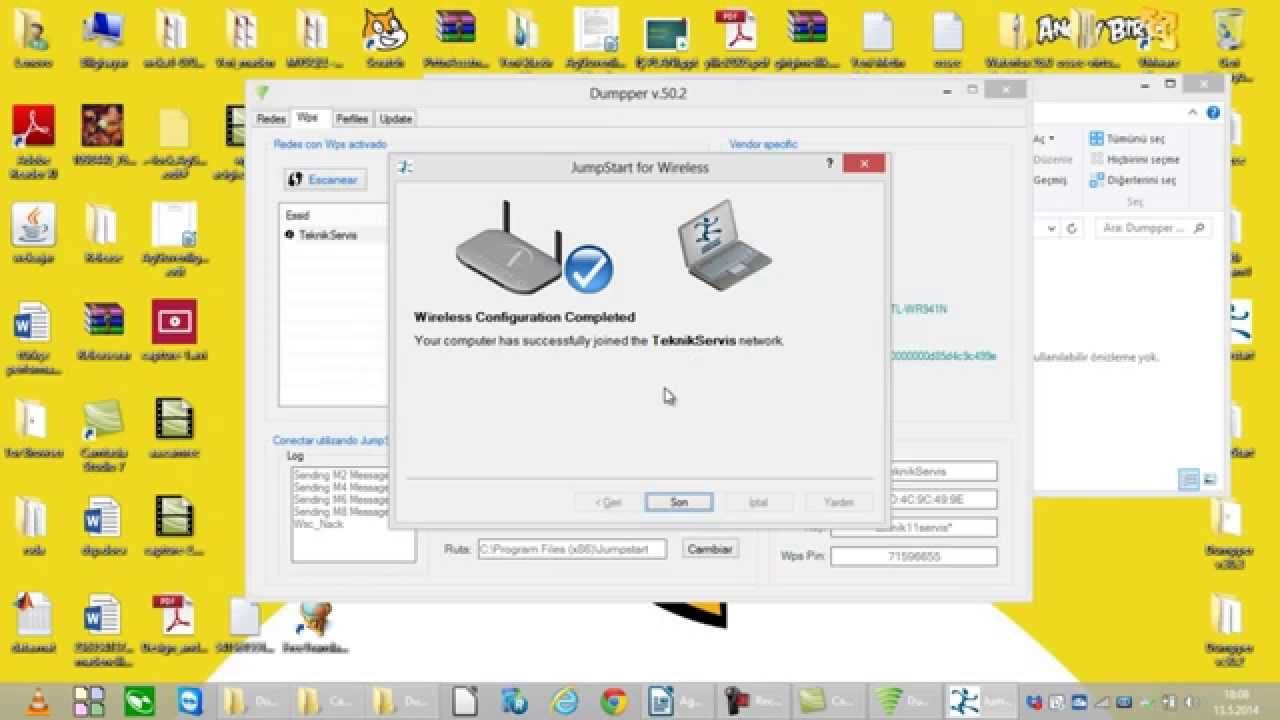Open the Recycle Bin desktop icon
The width and height of the screenshot is (1280, 720).
[1229, 38]
